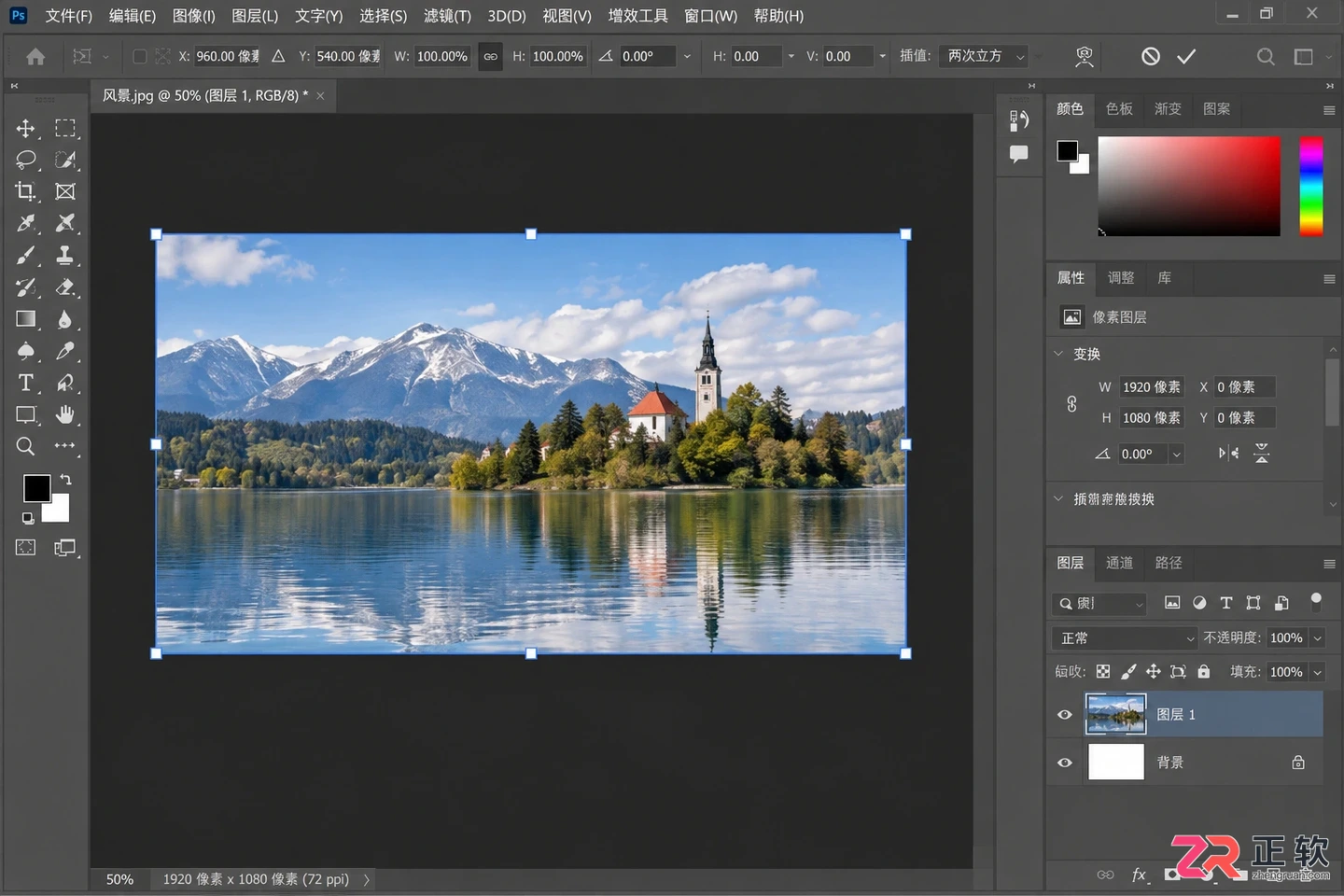Toggle the W/H aspect ratio link
1344x896 pixels.
point(490,57)
